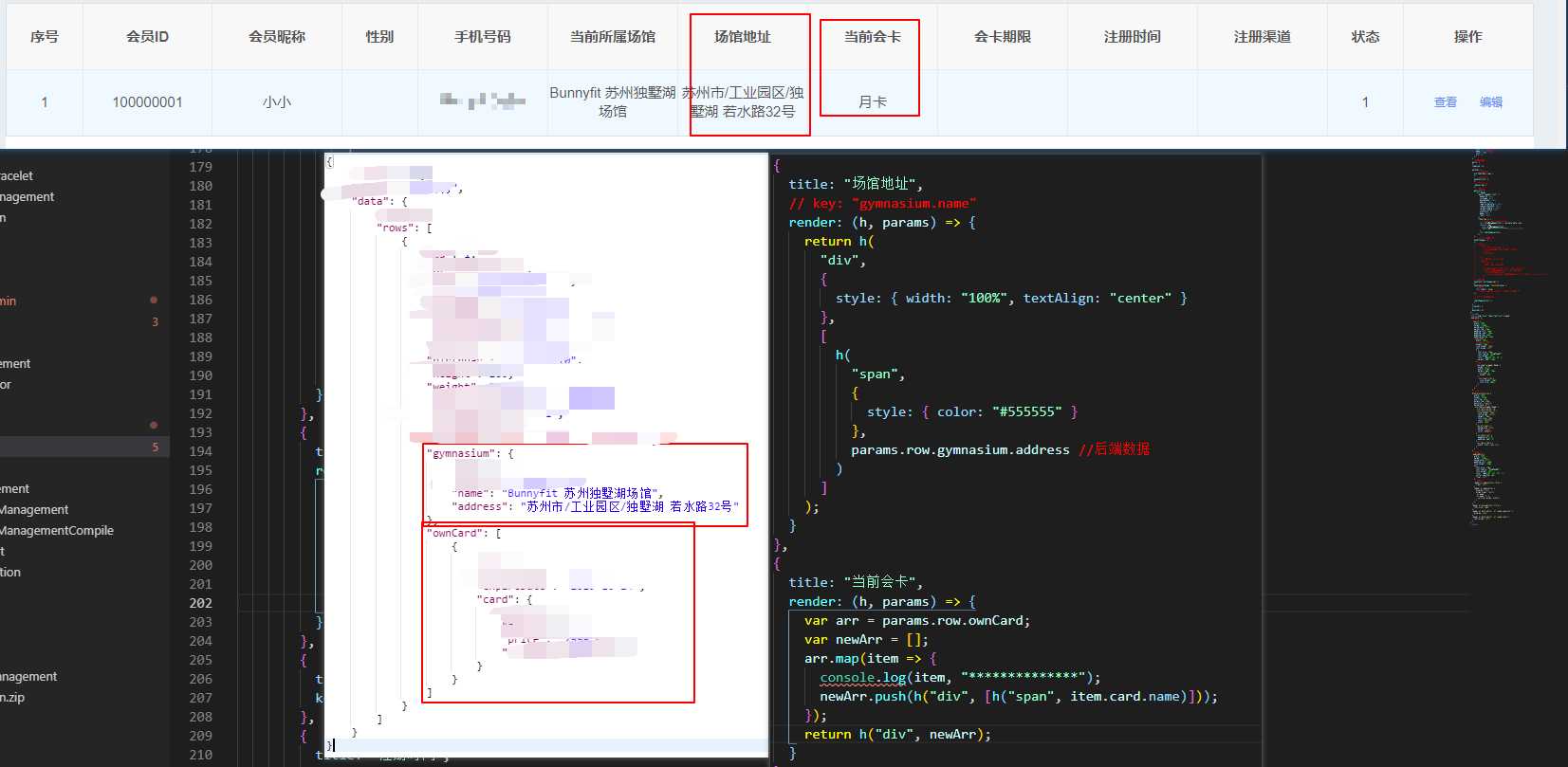This screenshot has height=767, width=1568.
Task: Click line number 186 in gutter
Action: [x=201, y=300]
